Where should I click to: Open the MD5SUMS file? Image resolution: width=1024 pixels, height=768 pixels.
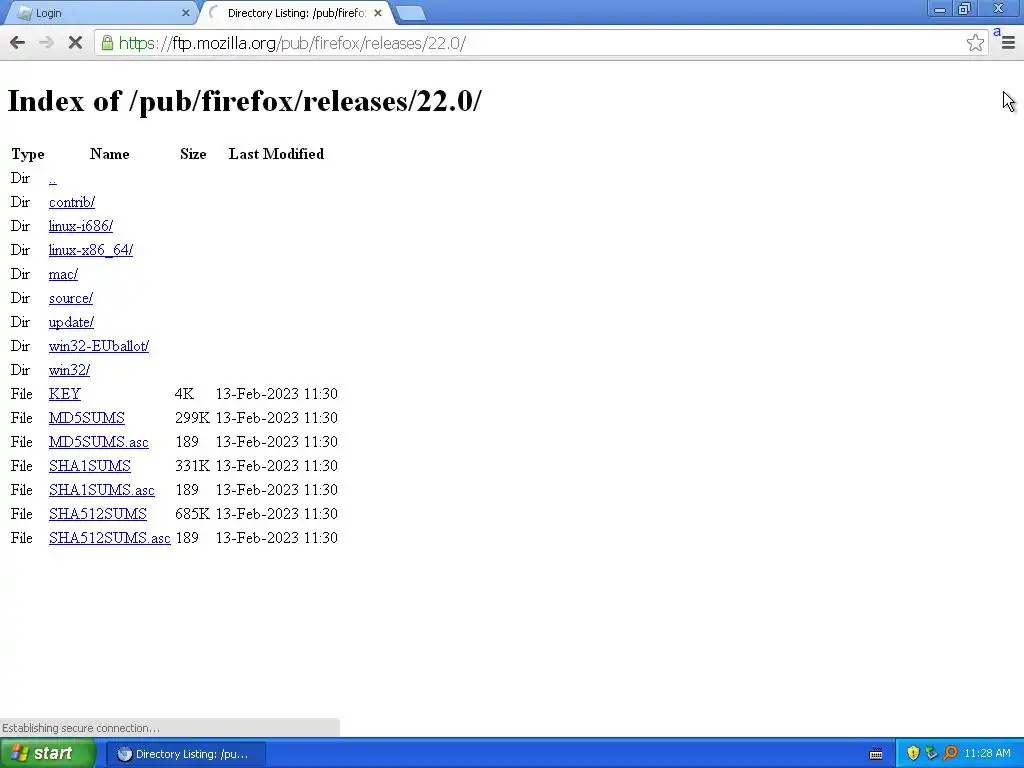click(87, 418)
